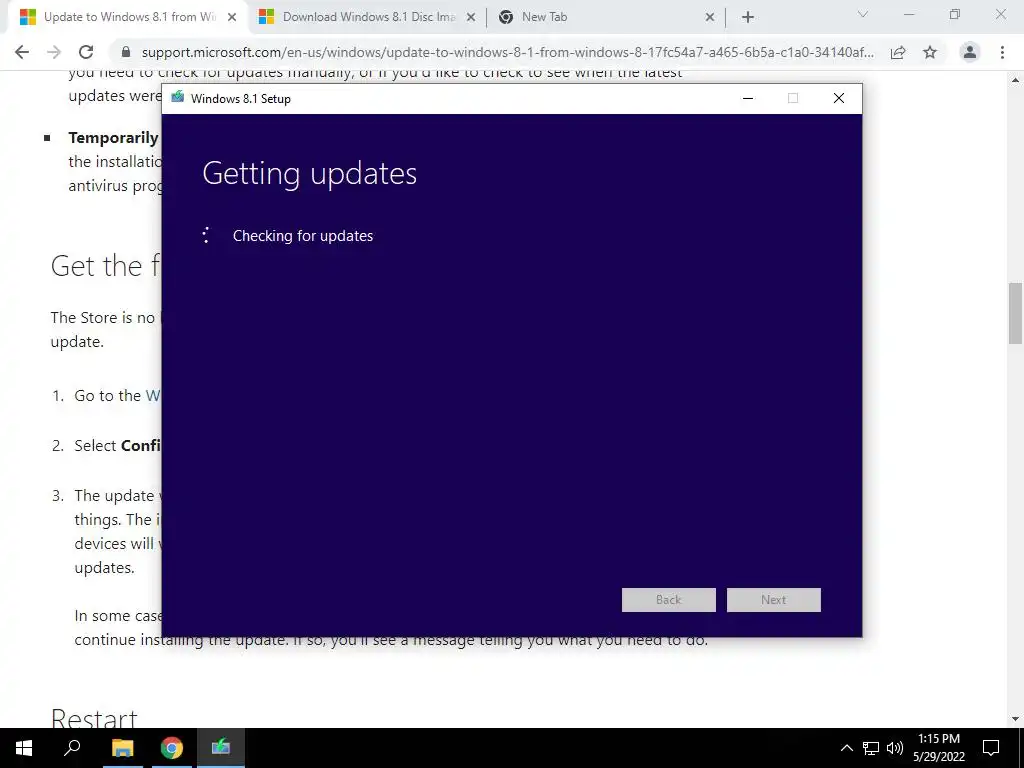Image resolution: width=1024 pixels, height=768 pixels.
Task: Click the 'Checking for updates' text
Action: coord(303,236)
